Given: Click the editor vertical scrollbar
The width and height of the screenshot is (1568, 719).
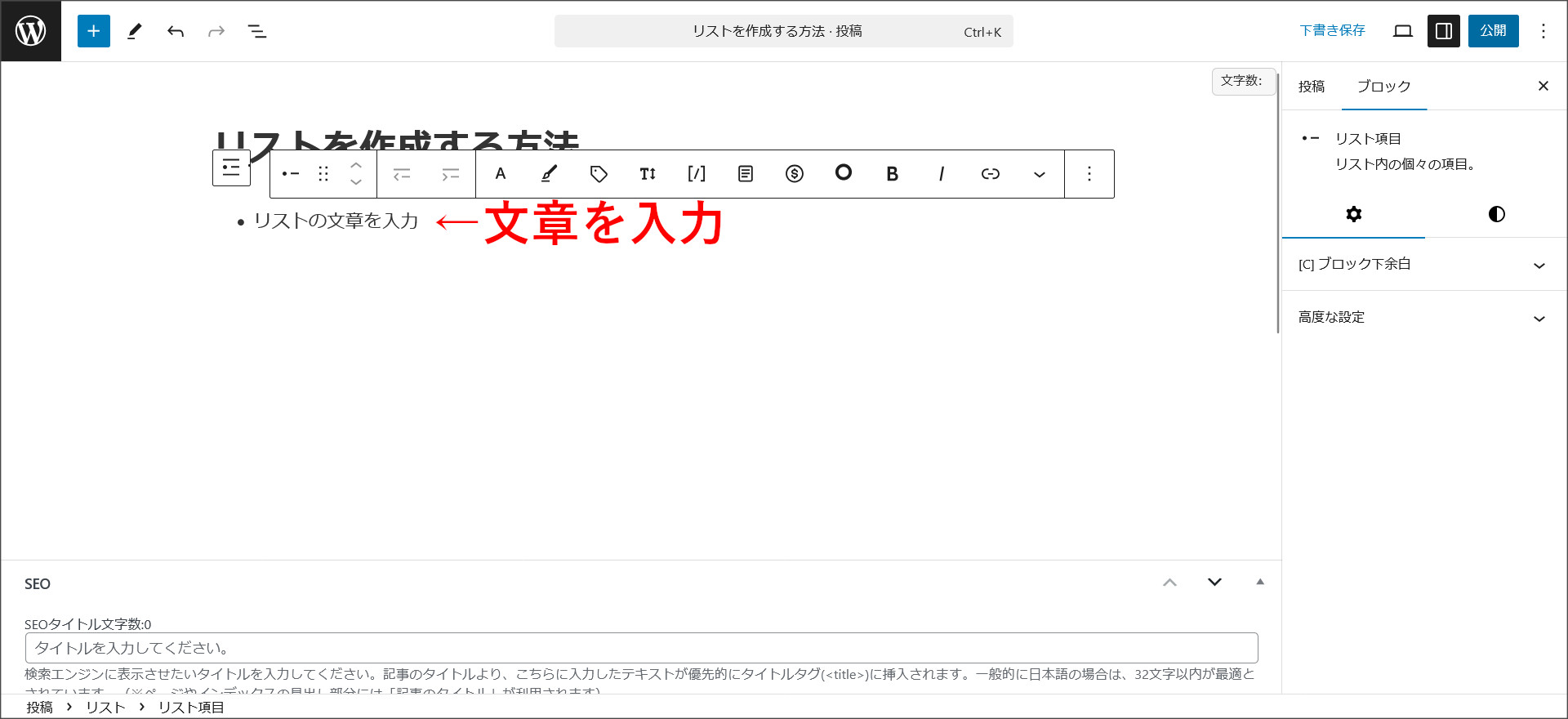Looking at the screenshot, I should click(x=1278, y=204).
